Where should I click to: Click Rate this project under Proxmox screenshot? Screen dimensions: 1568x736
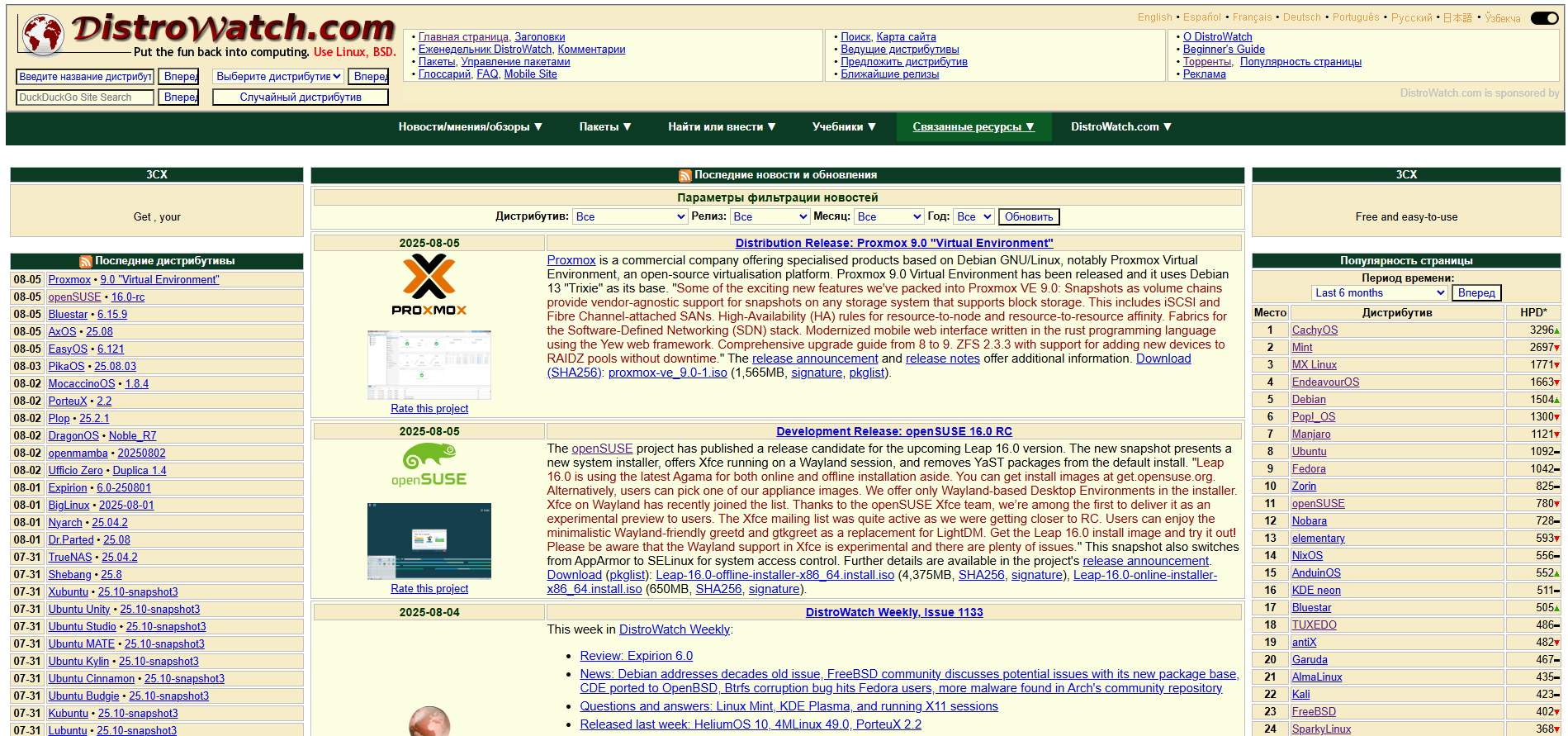tap(429, 408)
